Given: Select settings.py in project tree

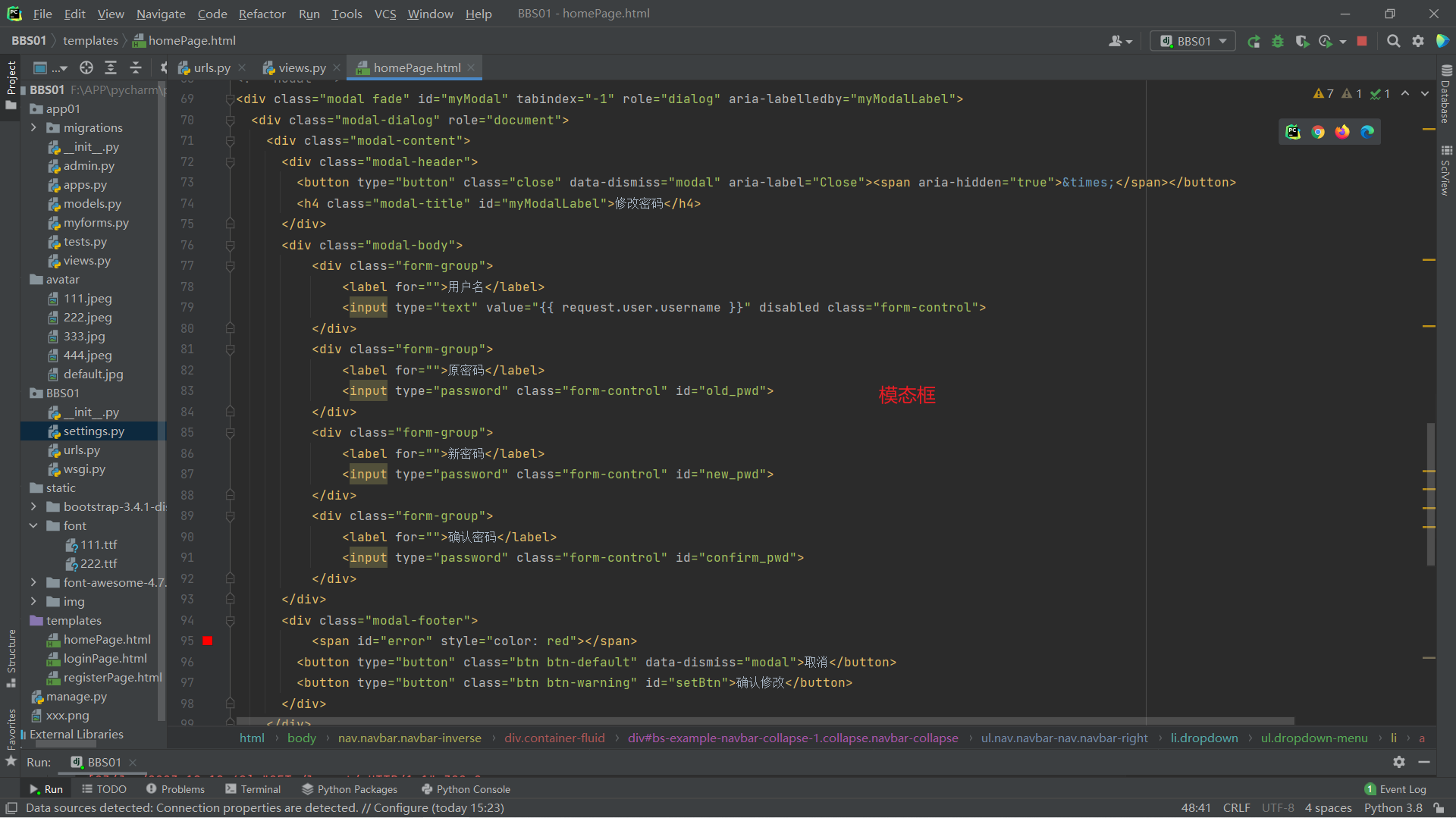Looking at the screenshot, I should point(93,431).
